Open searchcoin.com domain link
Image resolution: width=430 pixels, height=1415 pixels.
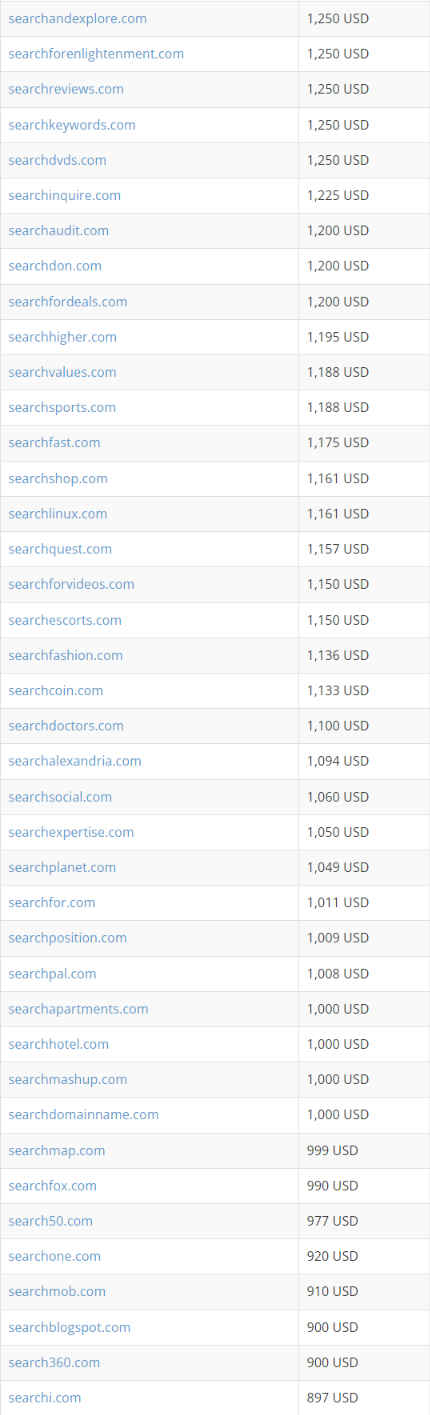click(x=56, y=690)
